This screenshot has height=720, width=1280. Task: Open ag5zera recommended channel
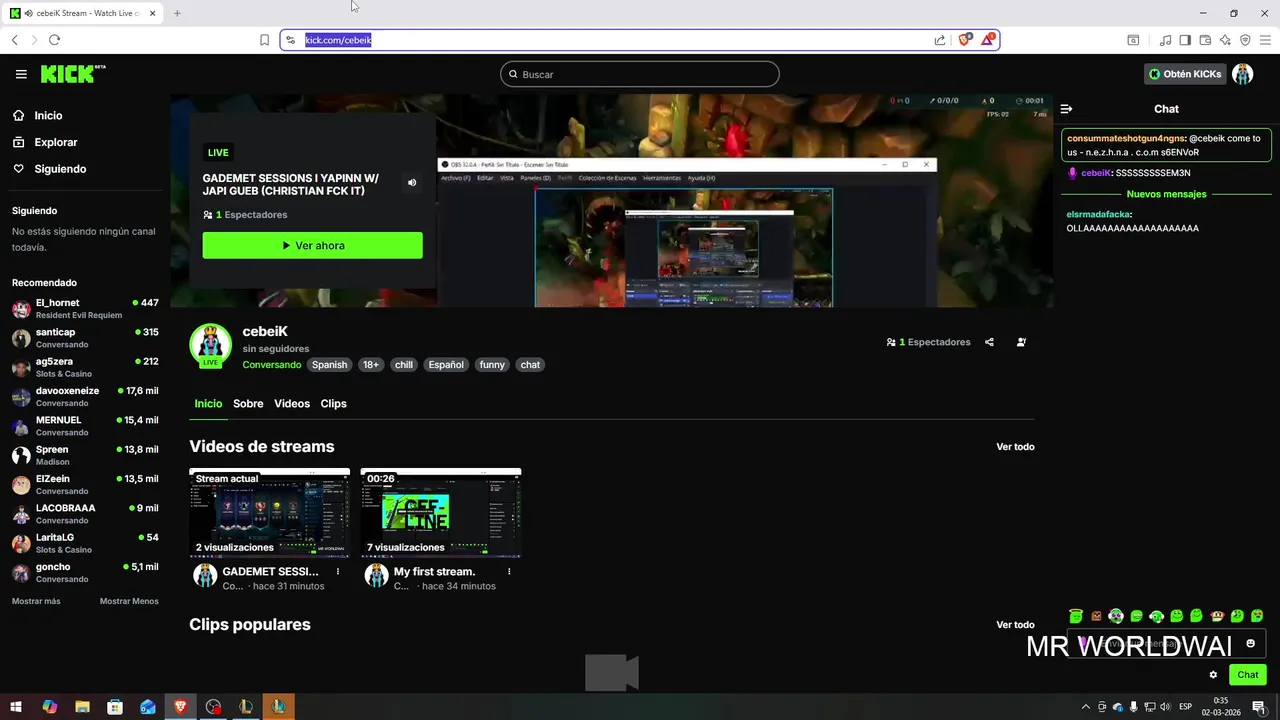[x=85, y=367]
